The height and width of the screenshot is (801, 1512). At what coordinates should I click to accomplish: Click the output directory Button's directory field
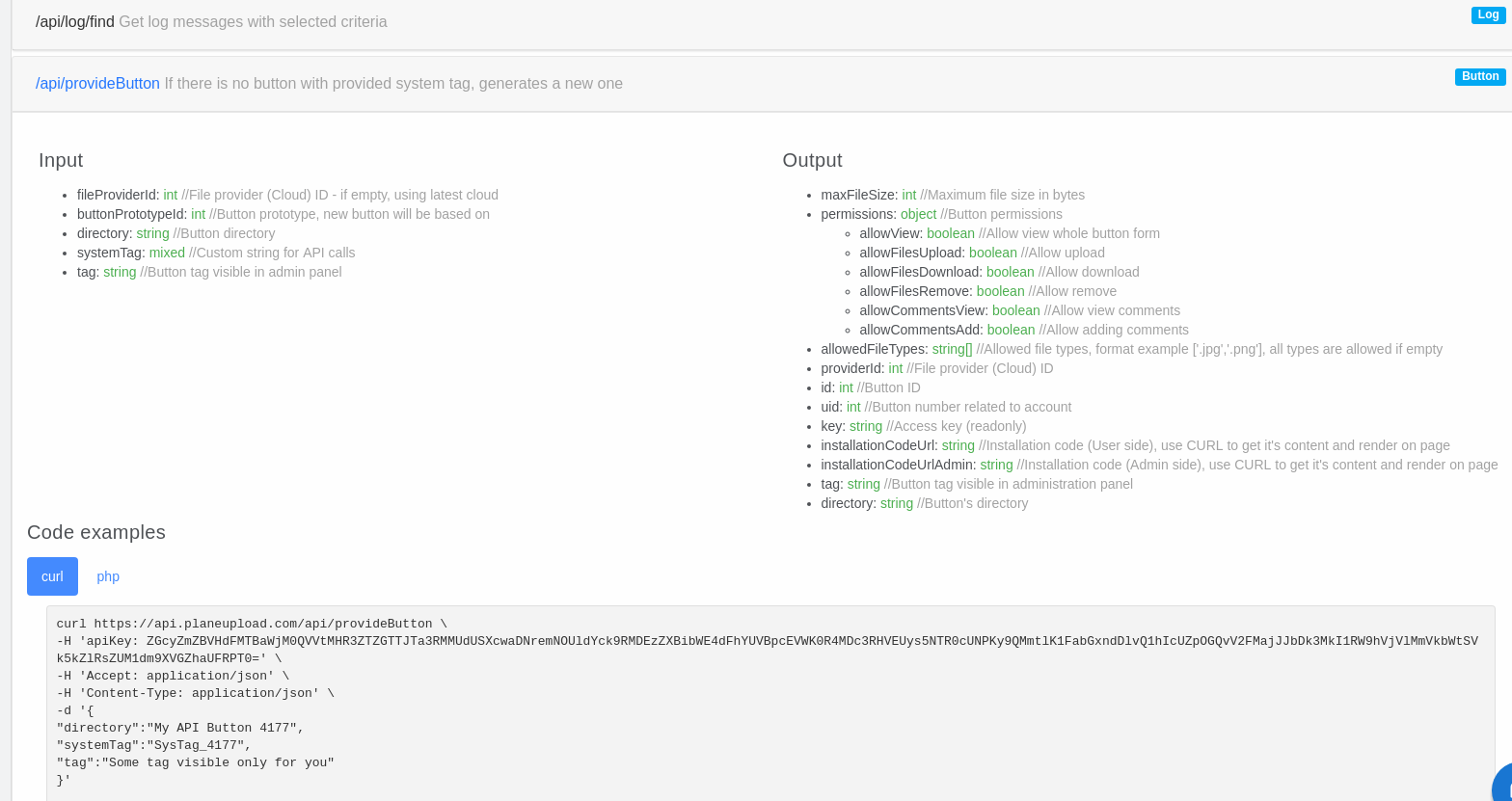tap(924, 503)
